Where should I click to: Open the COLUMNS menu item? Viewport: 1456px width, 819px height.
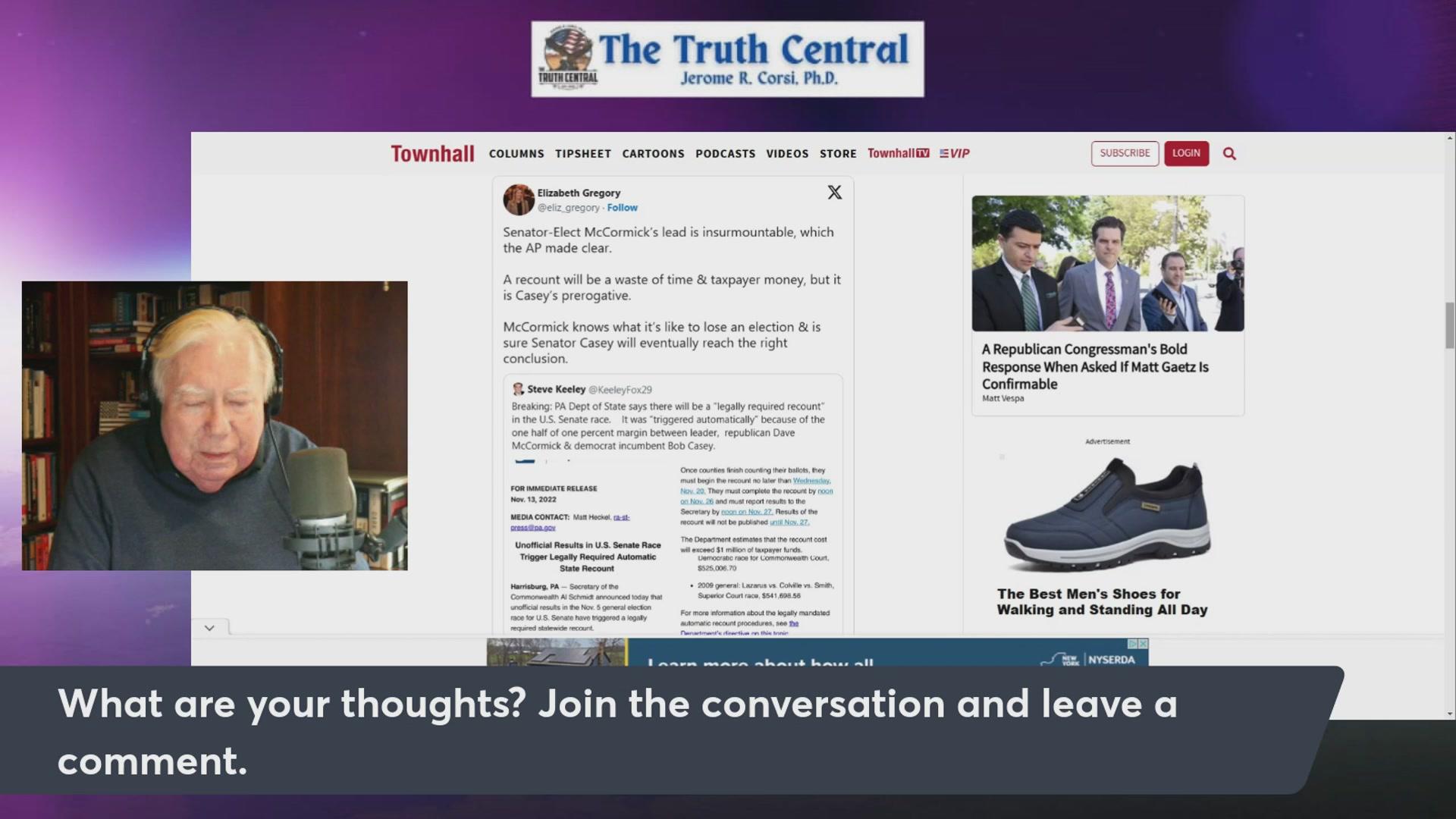click(516, 153)
